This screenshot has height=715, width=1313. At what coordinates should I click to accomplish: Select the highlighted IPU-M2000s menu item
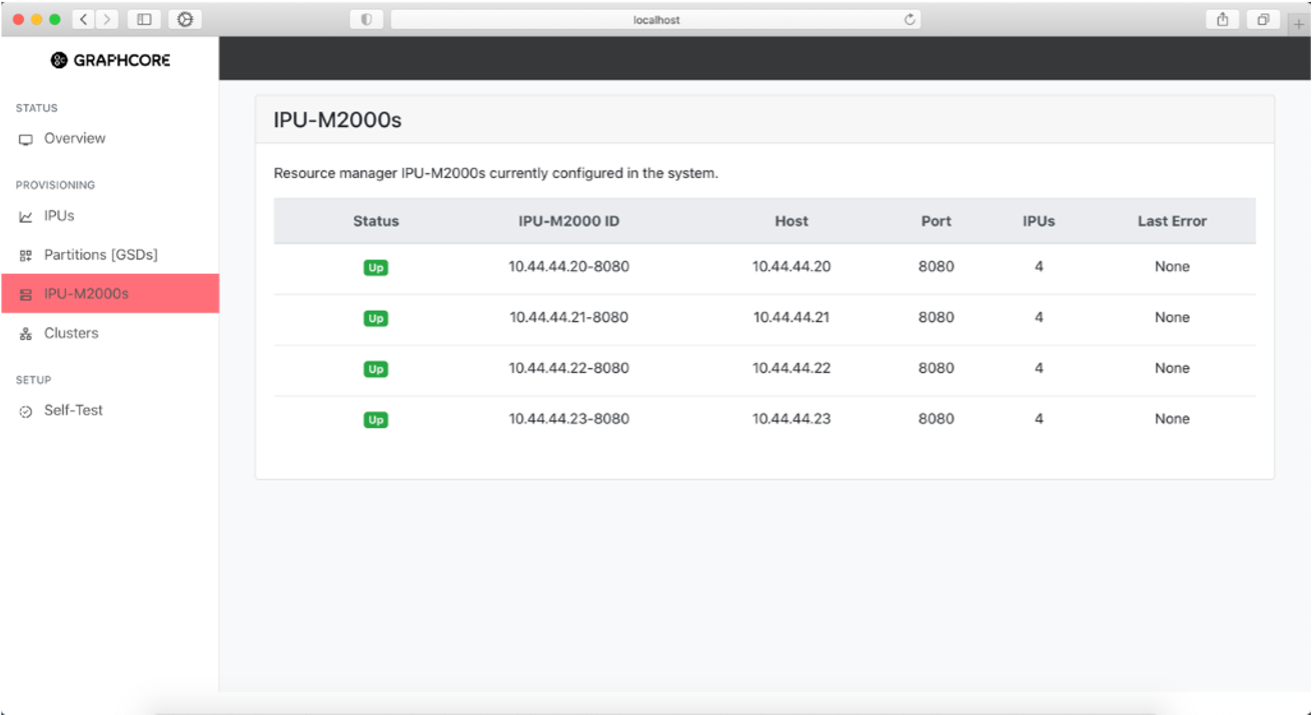(x=109, y=294)
